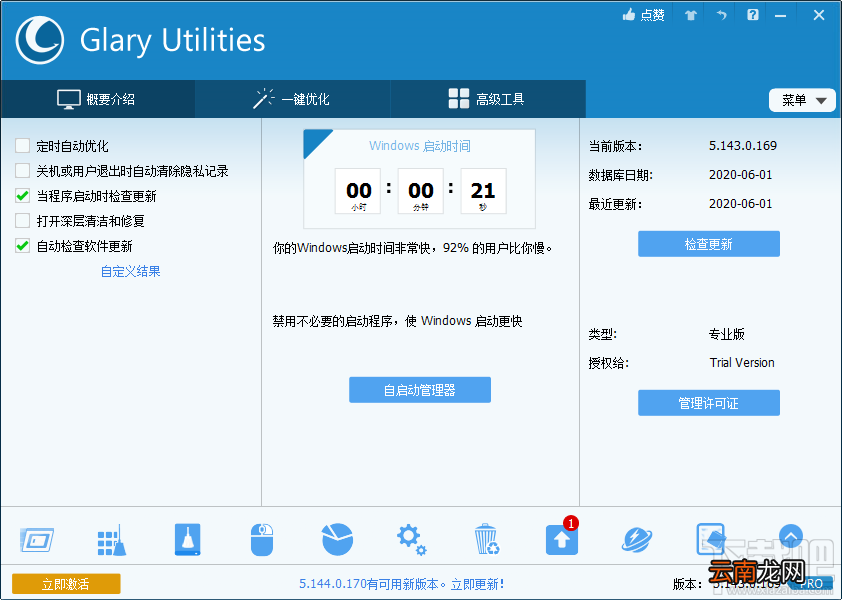842x600 pixels.
Task: Click the thumbs-up 点赞 icon
Action: (629, 15)
